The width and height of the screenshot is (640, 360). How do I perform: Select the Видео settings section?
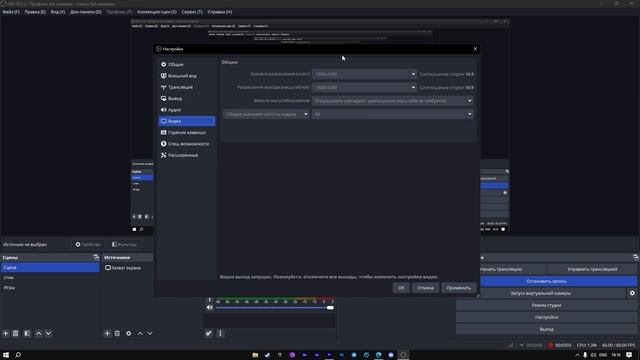[x=187, y=121]
